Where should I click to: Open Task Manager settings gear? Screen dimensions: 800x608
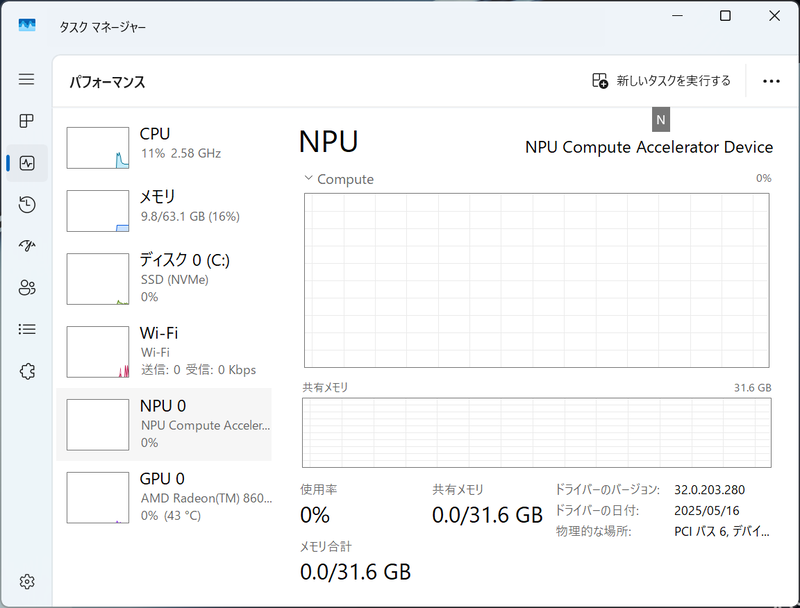coord(27,581)
